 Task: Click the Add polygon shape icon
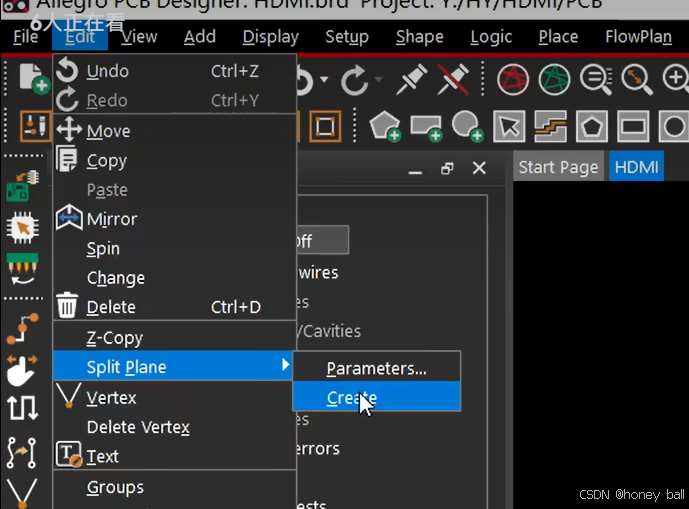385,126
